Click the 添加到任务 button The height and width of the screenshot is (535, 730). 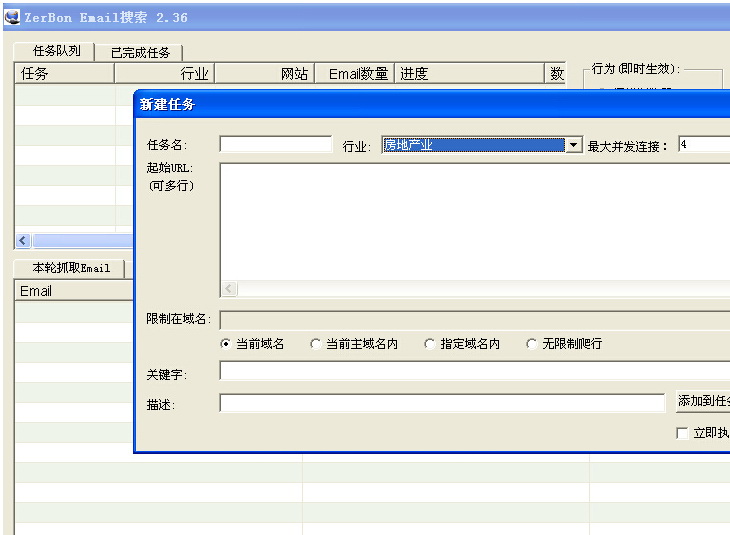coord(703,401)
